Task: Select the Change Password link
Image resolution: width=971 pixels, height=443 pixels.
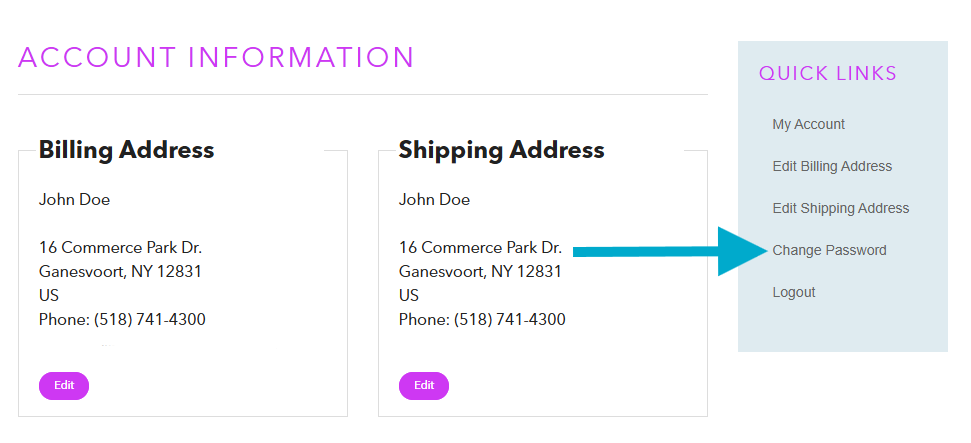Action: click(x=829, y=250)
